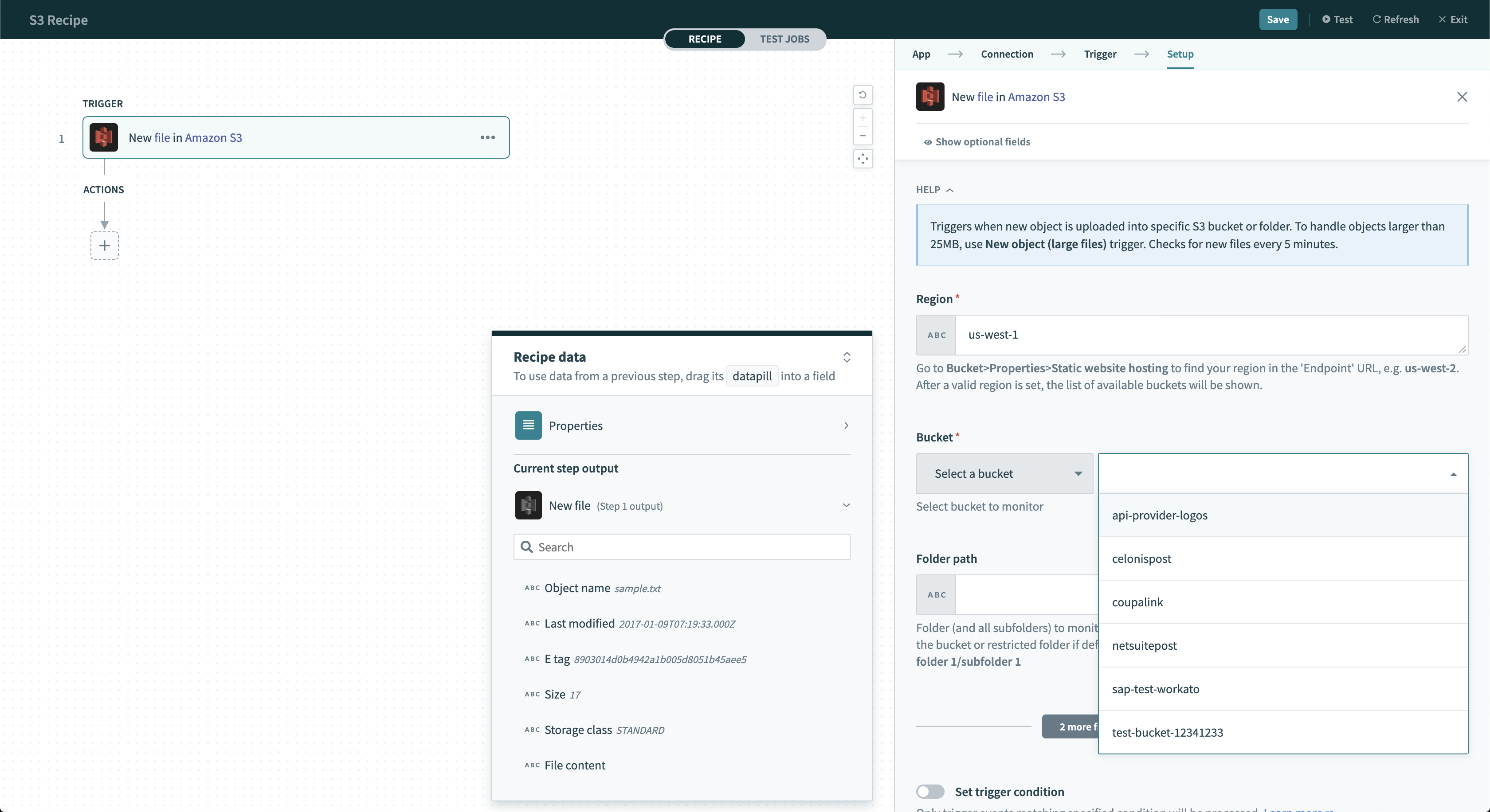This screenshot has height=812, width=1490.
Task: Click the New file Step 1 output icon
Action: (x=527, y=505)
